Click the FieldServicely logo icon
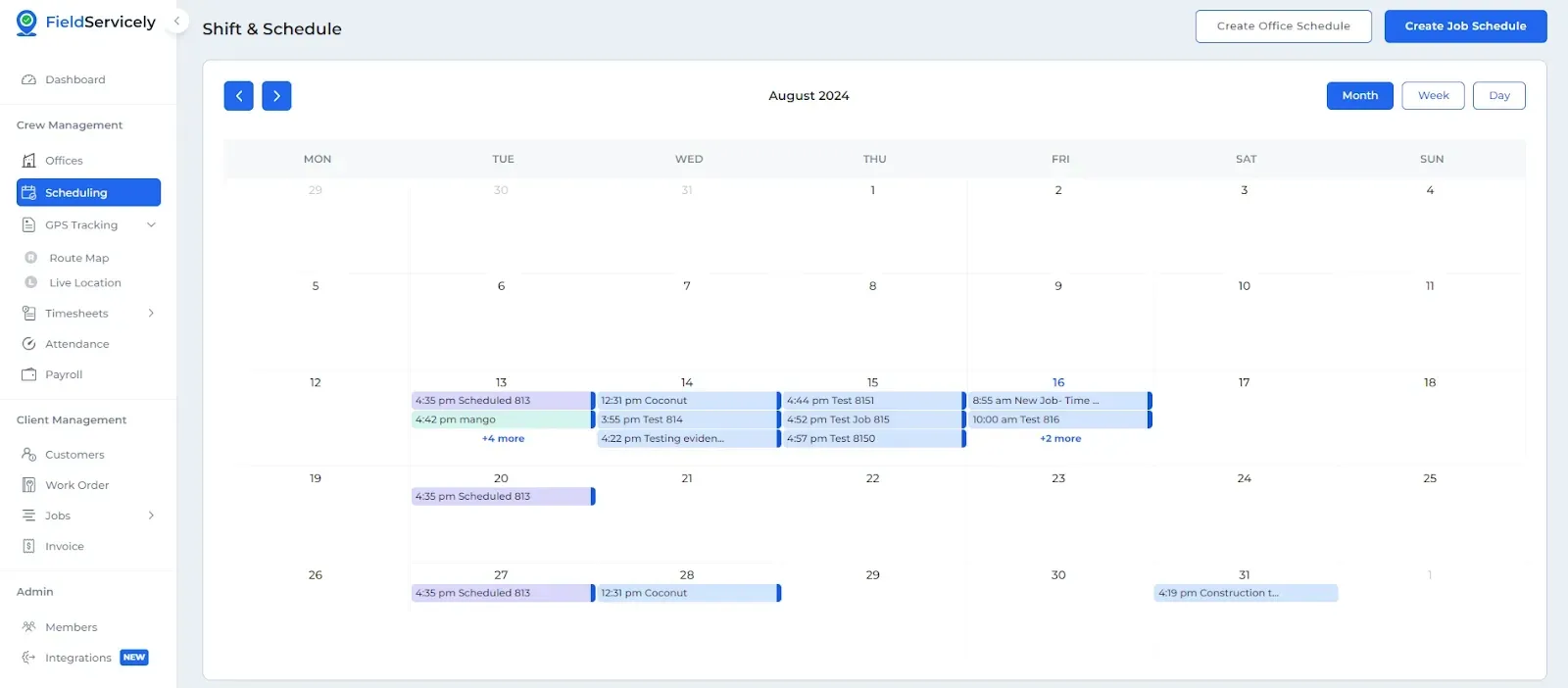 tap(26, 23)
